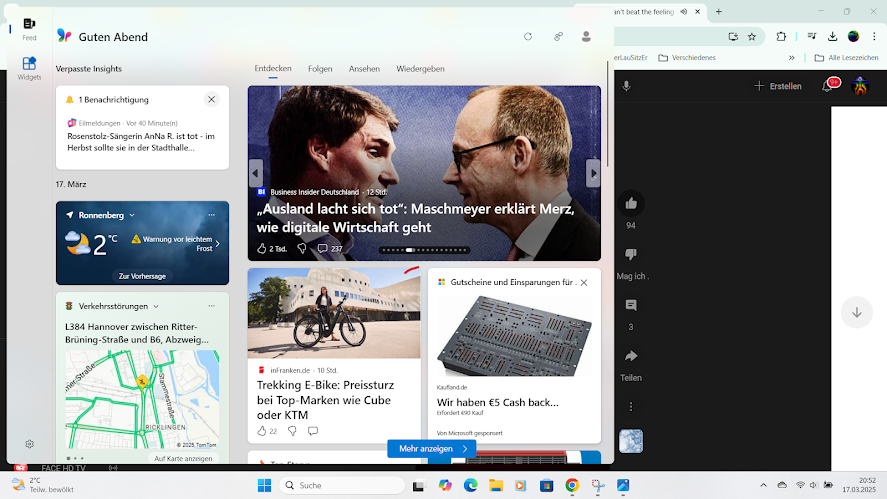Switch to the Folgen tab
Viewport: 887px width, 499px height.
pyautogui.click(x=320, y=68)
